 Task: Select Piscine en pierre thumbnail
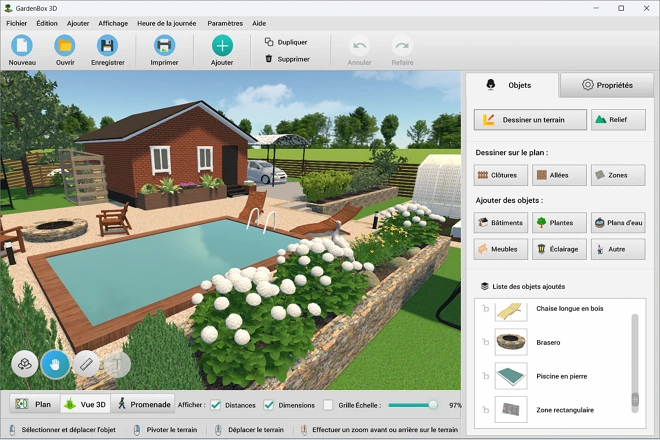[x=511, y=376]
